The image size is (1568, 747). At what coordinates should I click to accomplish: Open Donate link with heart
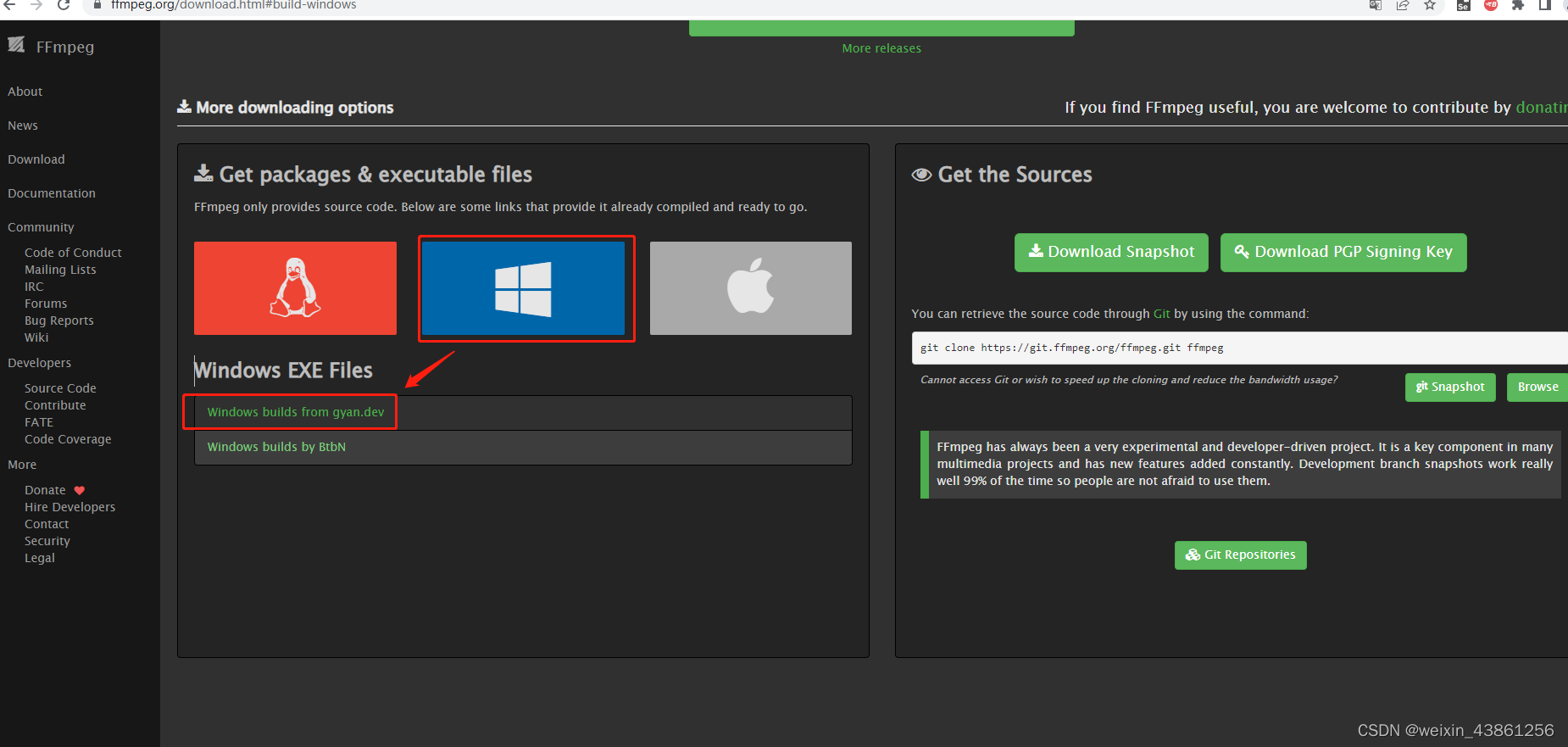[55, 490]
